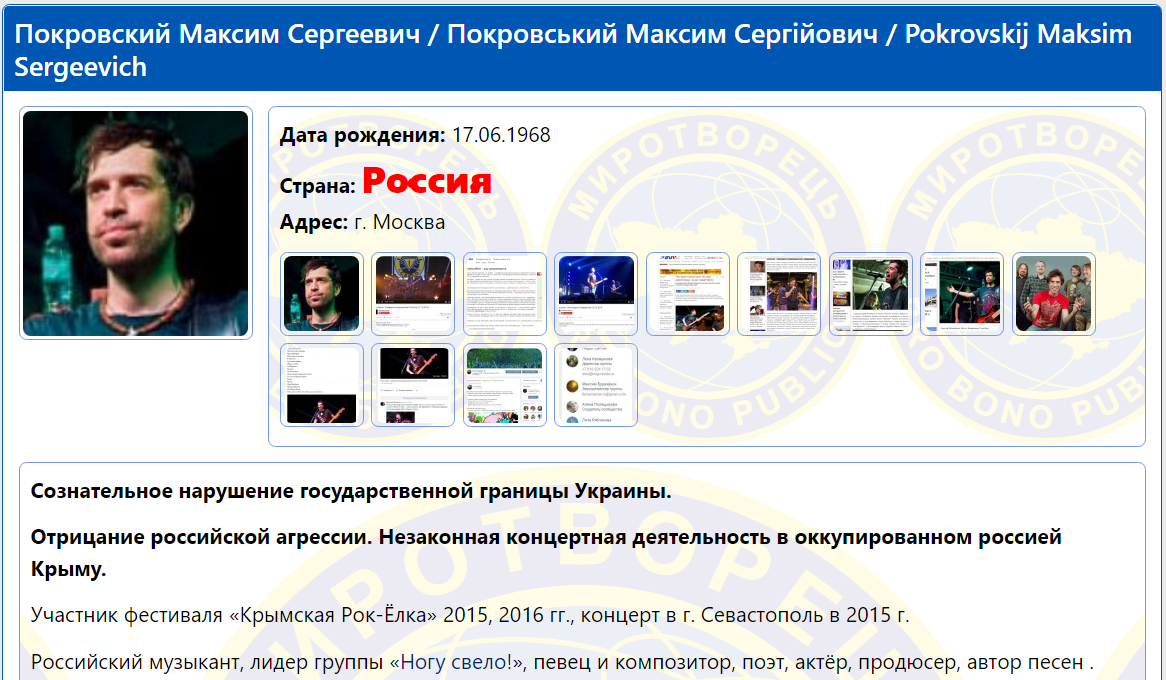Click the Крымская Рок-Ёлка festival participation line
The image size is (1166, 680).
point(470,615)
